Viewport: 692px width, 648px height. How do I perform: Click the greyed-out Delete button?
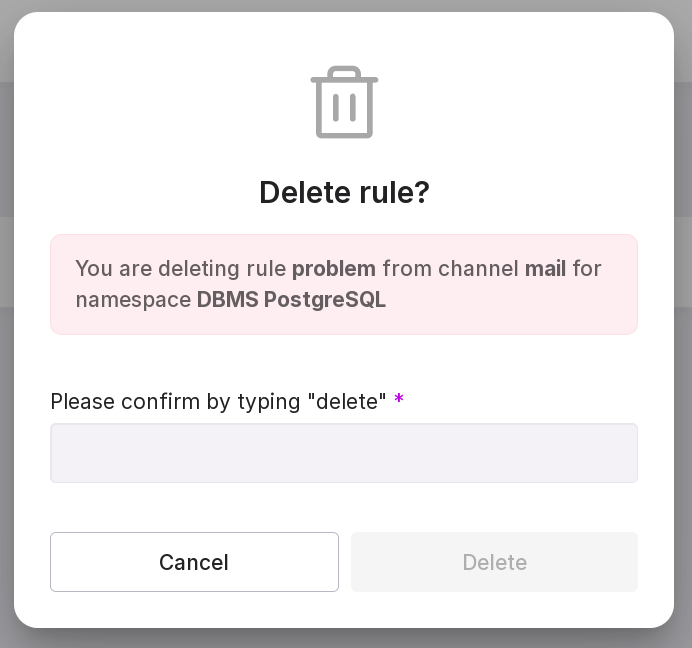coord(494,562)
